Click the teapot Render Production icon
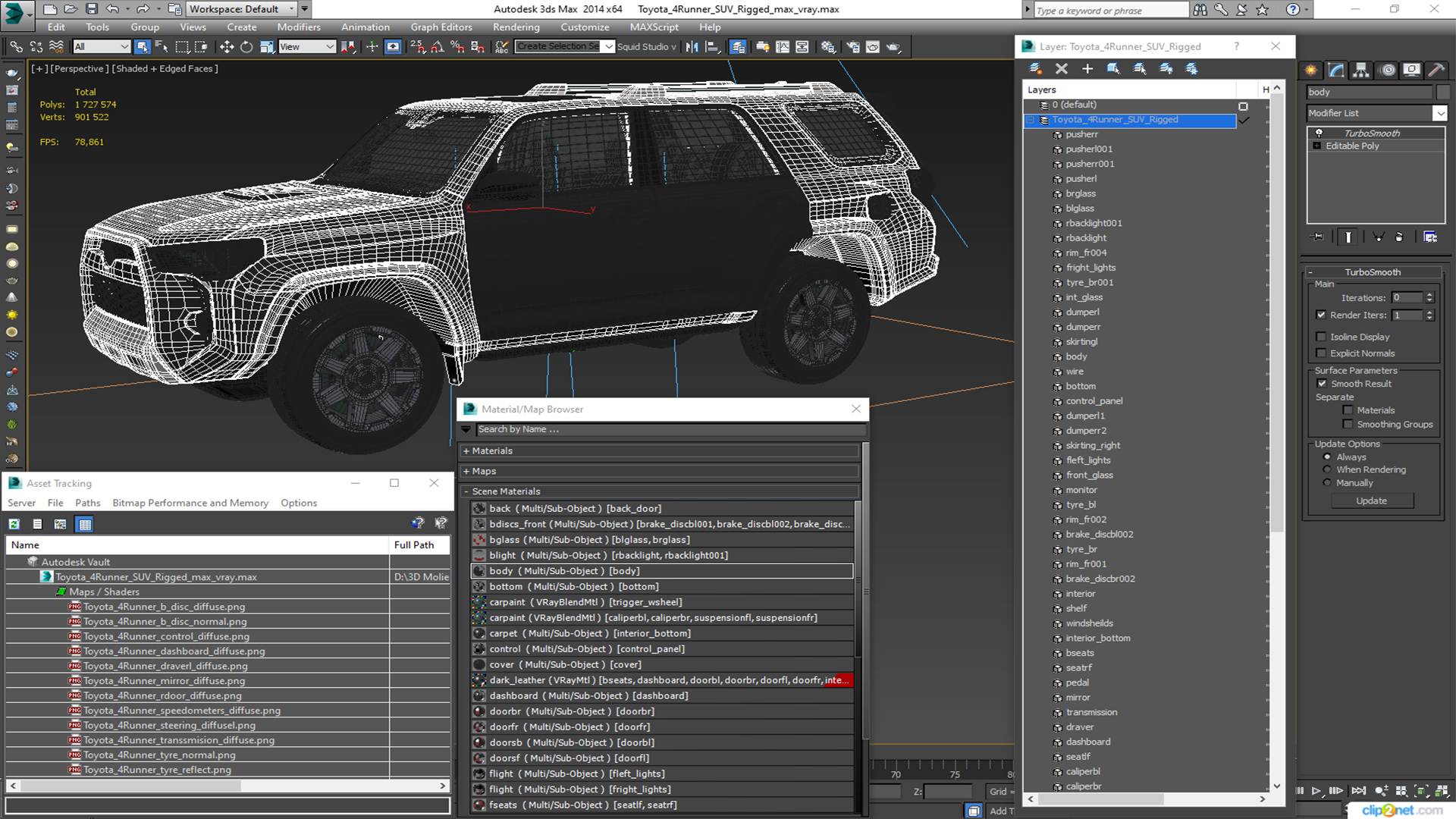Viewport: 1456px width, 819px height. coord(894,47)
